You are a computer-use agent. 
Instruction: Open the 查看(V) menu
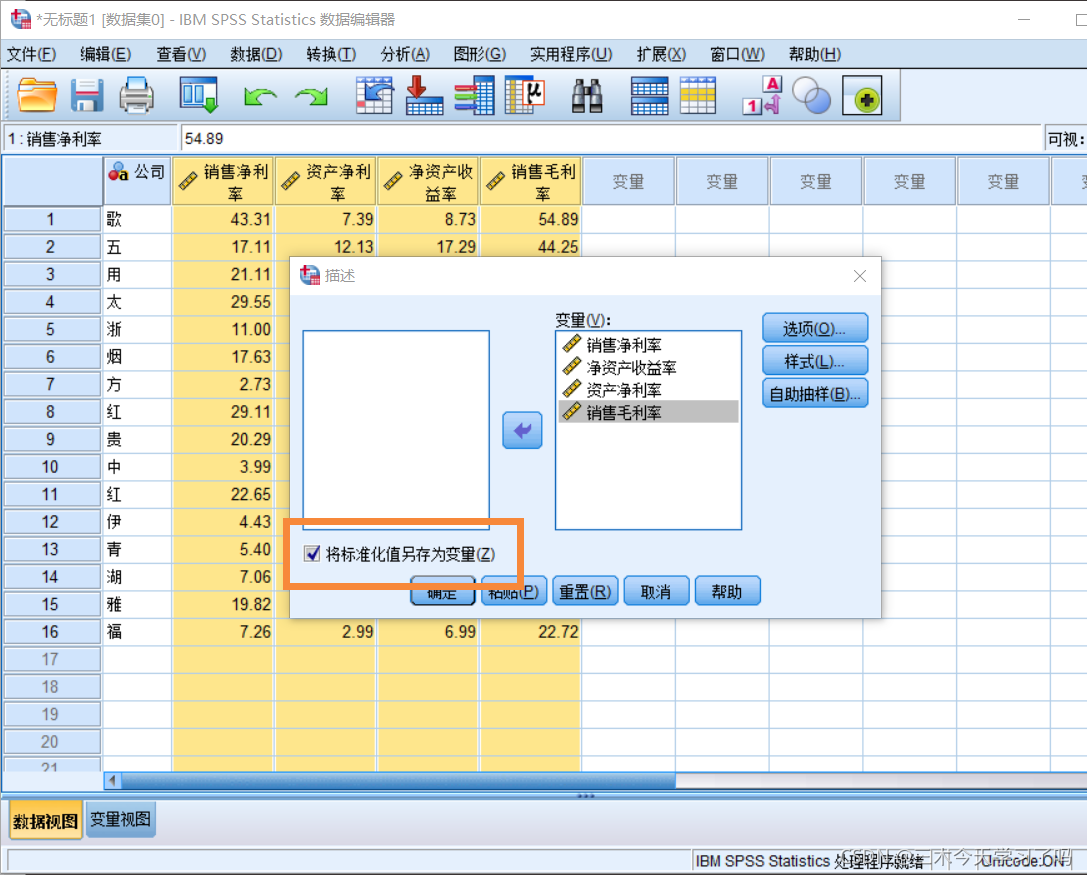coord(181,54)
